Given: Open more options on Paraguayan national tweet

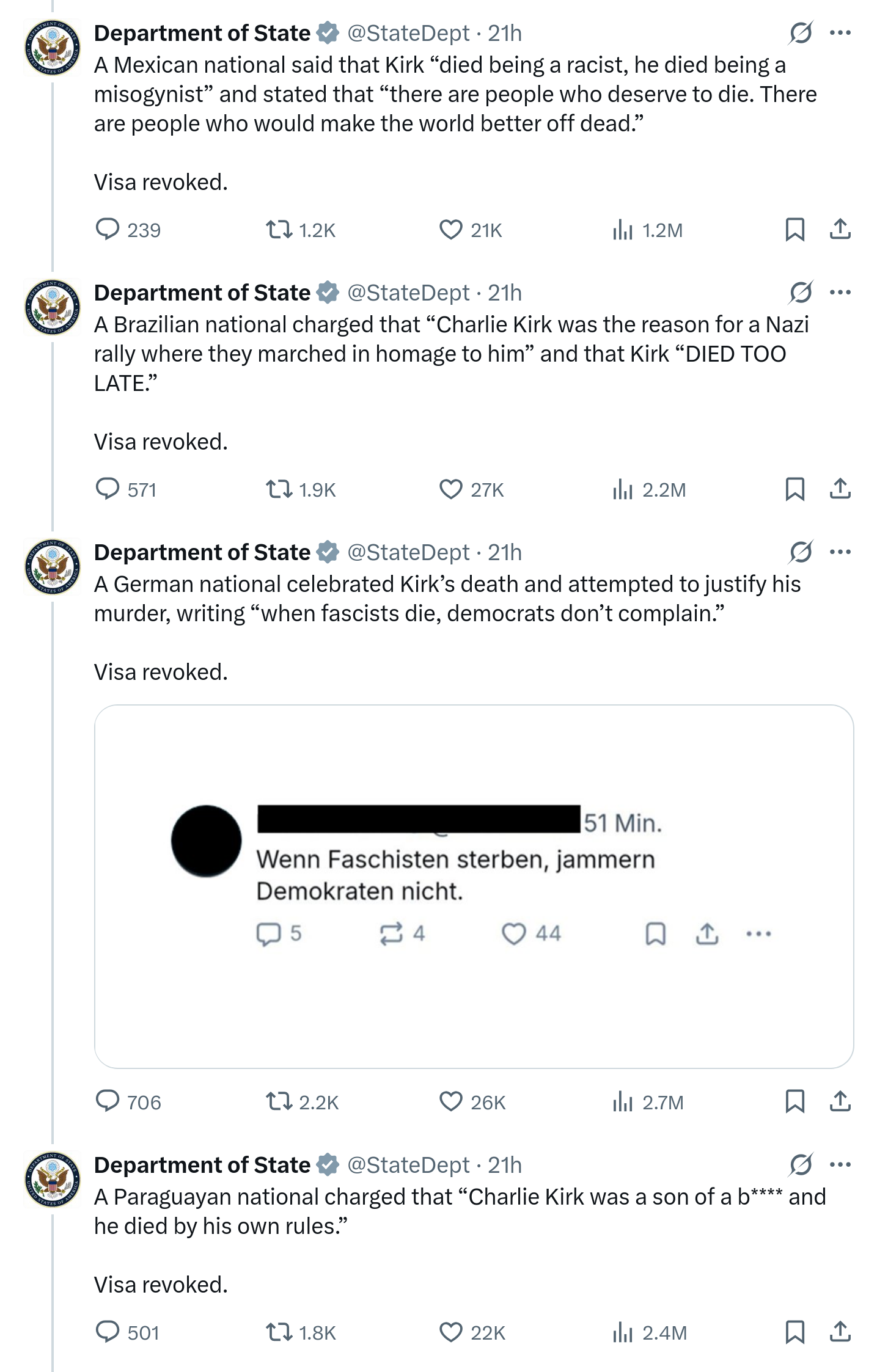Looking at the screenshot, I should pos(840,1164).
